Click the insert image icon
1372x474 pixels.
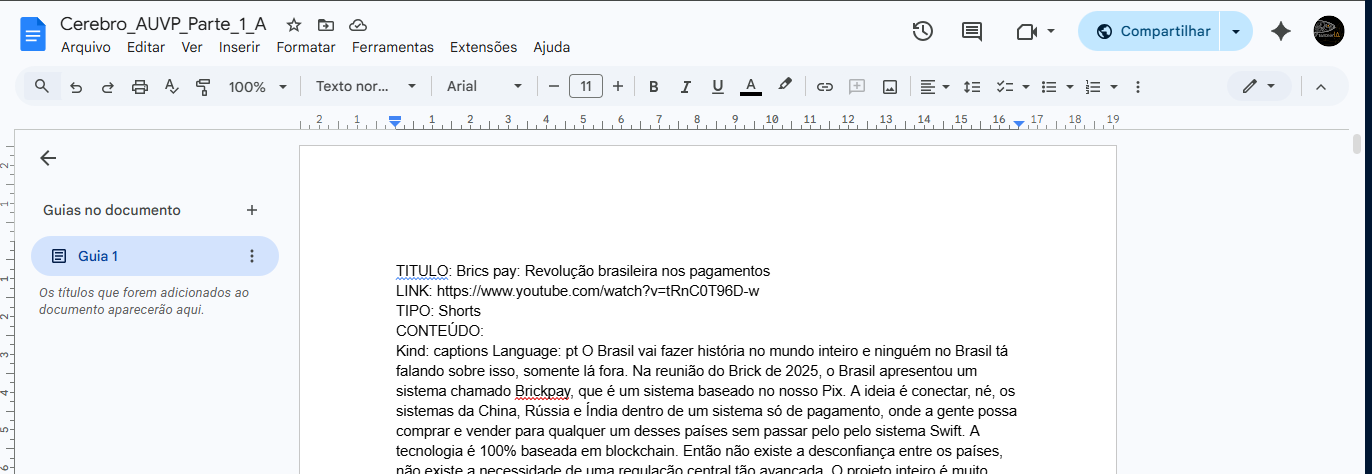pos(889,87)
